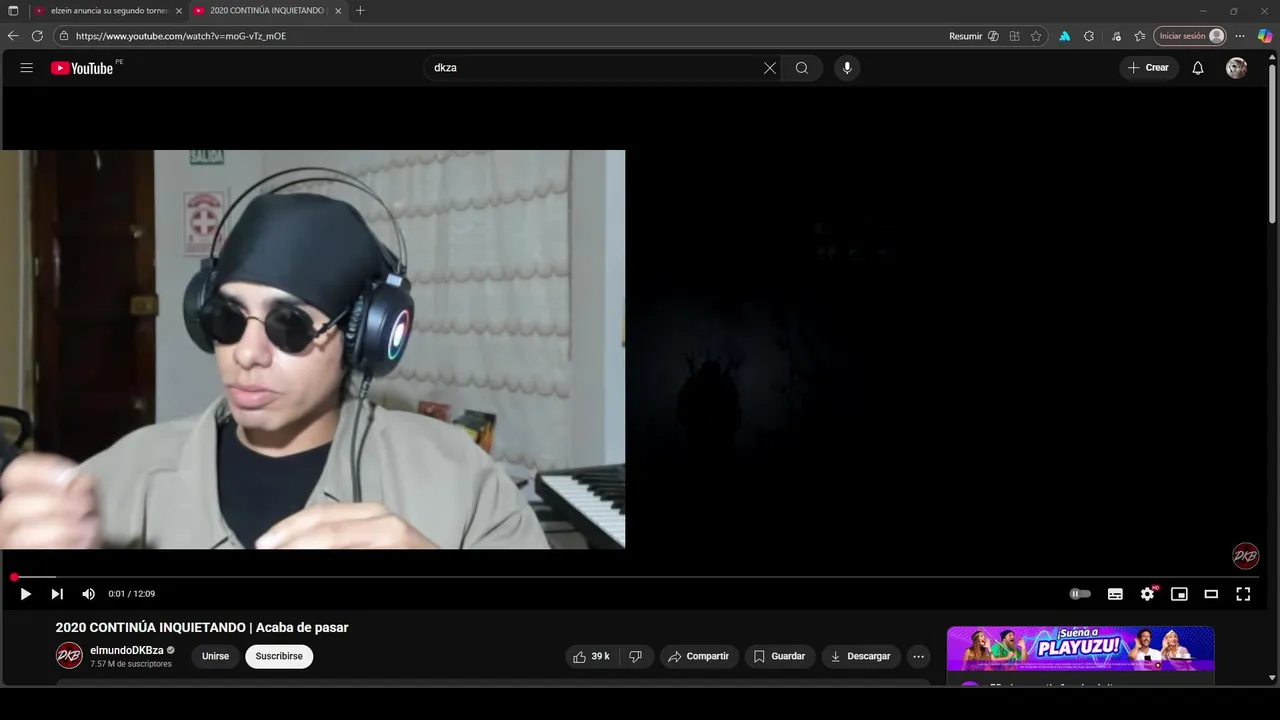
Task: Enter fullscreen mode
Action: tap(1243, 594)
